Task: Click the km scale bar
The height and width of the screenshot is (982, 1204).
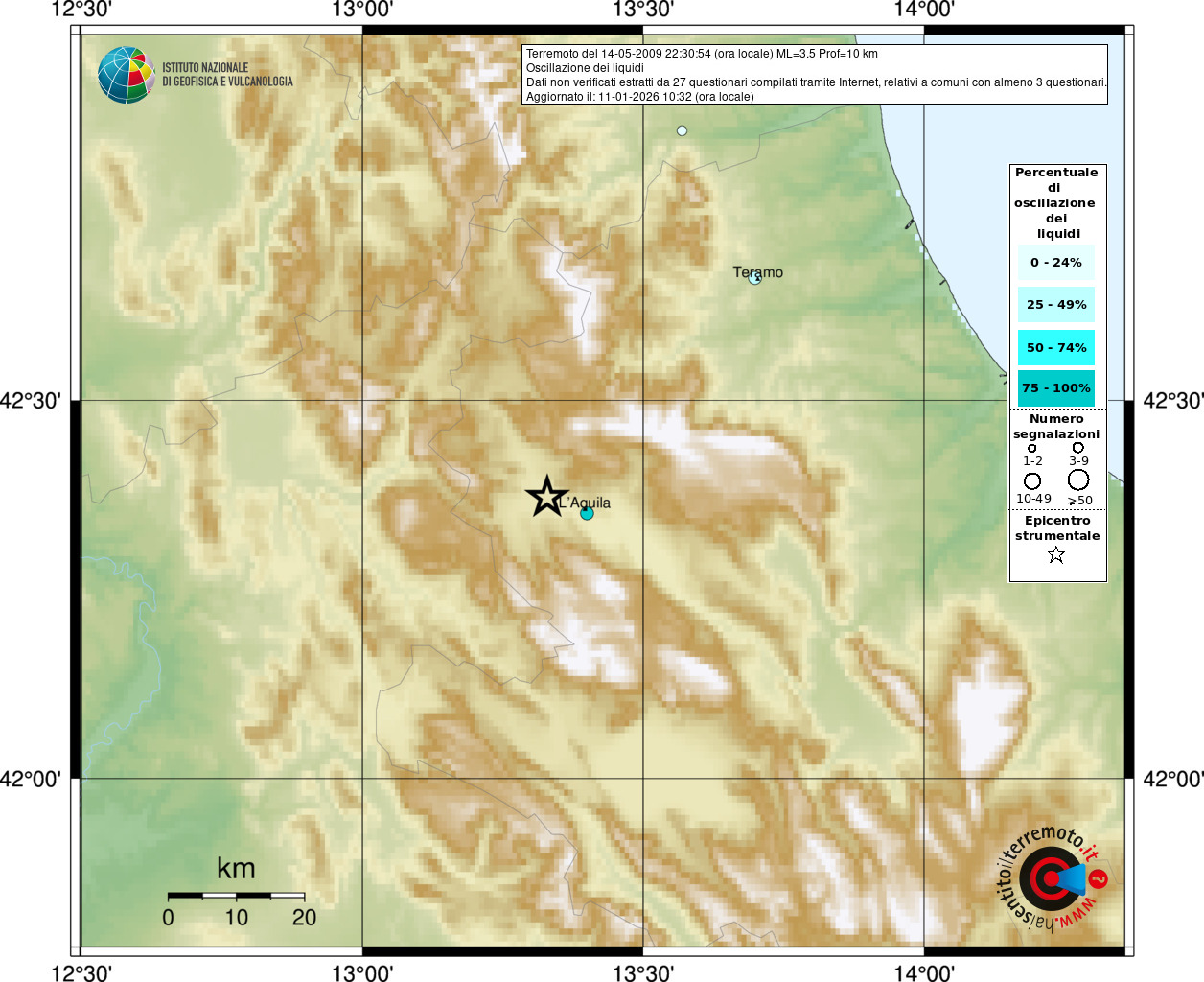Action: [x=237, y=896]
